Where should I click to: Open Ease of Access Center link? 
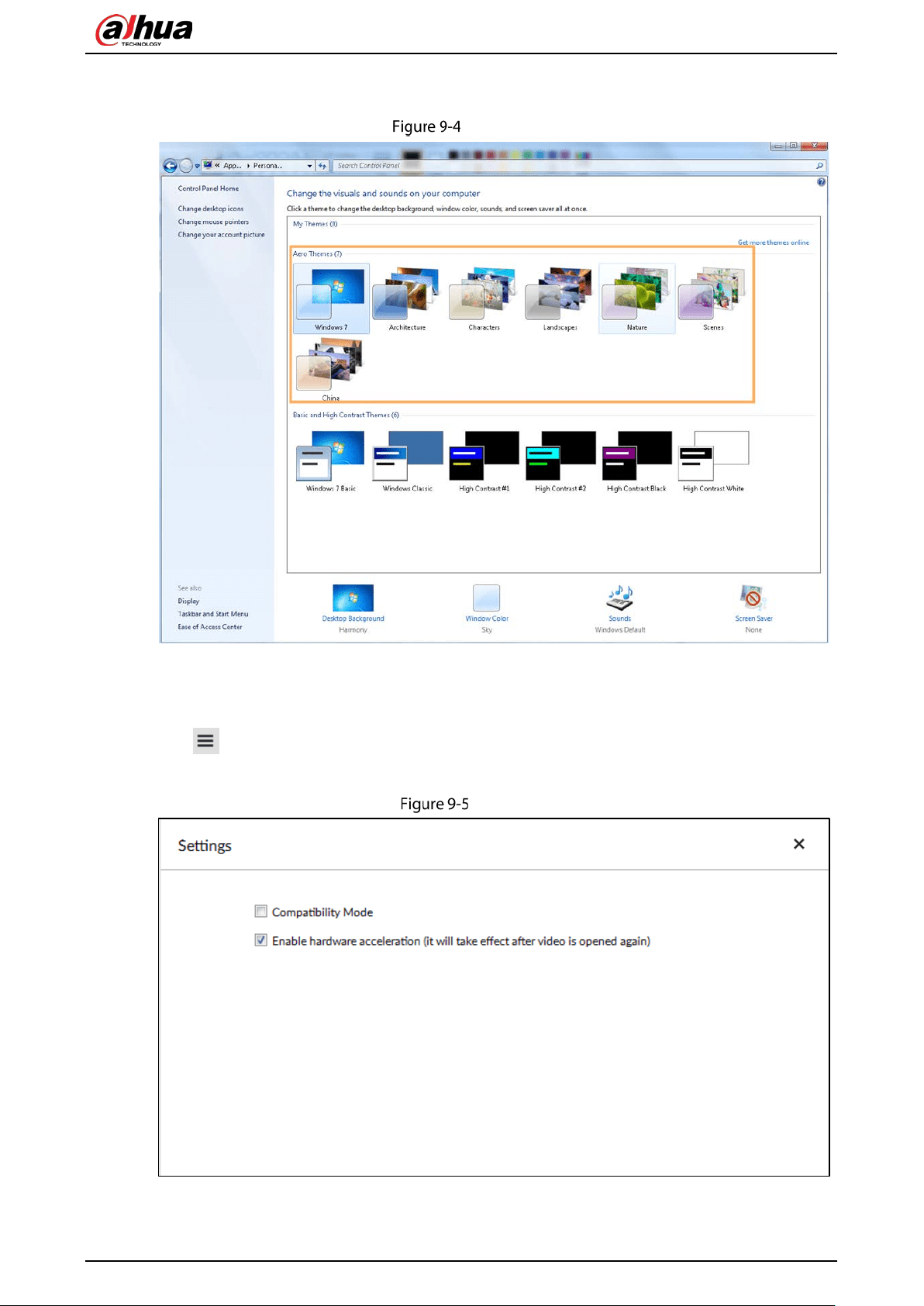pos(210,627)
